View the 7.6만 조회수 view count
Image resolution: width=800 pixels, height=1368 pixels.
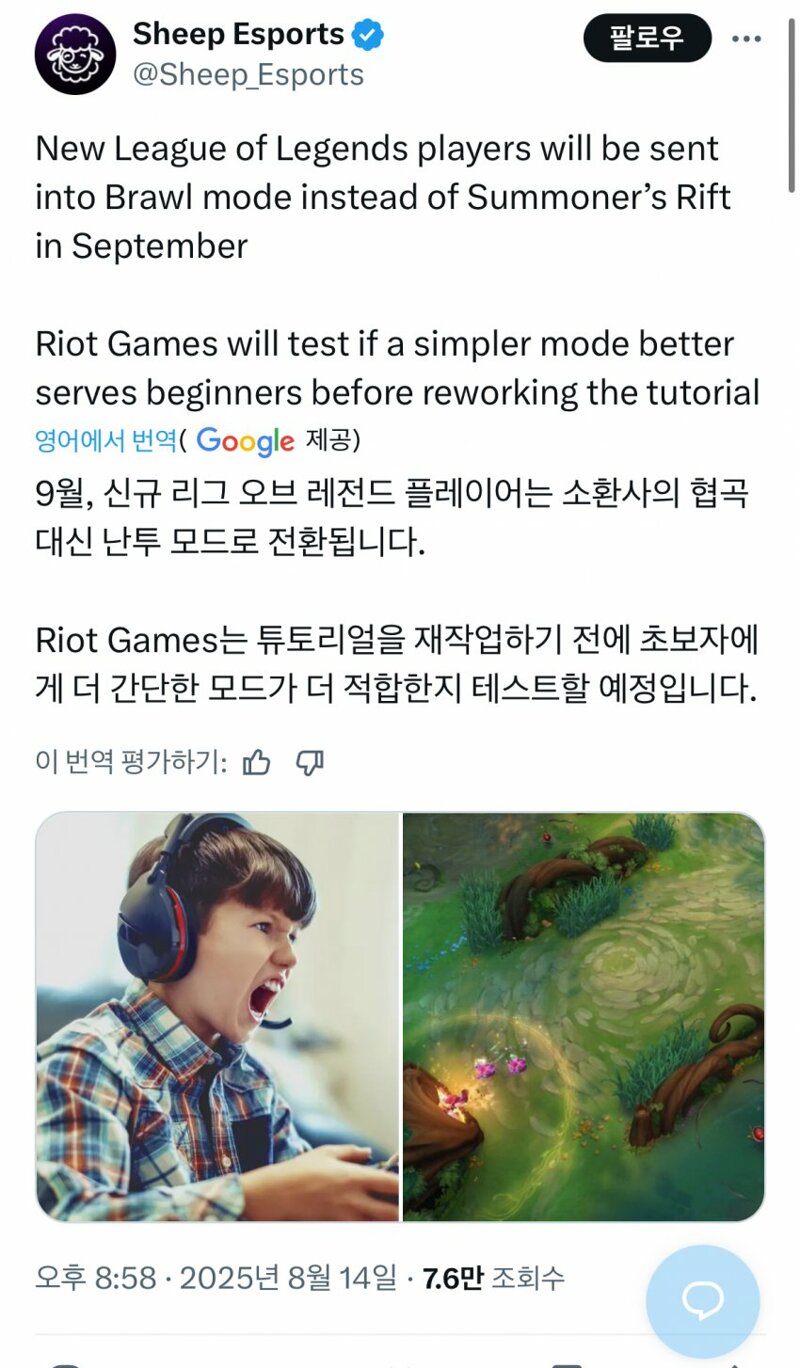tap(494, 1277)
